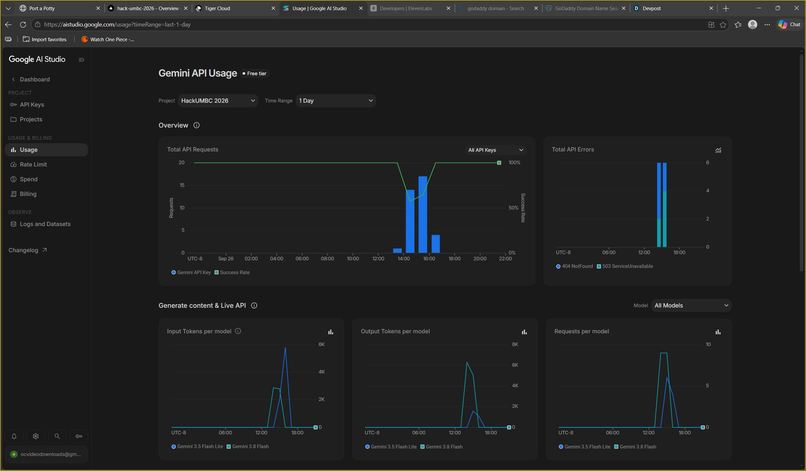Viewport: 806px width, 471px height.
Task: Toggle 503 ServiceUnavailable legend in errors chart
Action: point(625,266)
